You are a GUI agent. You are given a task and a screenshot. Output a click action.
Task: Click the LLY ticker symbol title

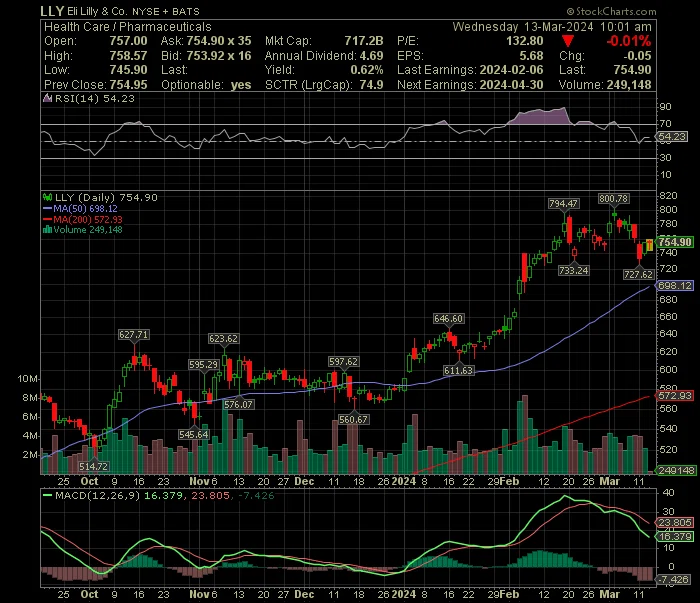pos(52,11)
